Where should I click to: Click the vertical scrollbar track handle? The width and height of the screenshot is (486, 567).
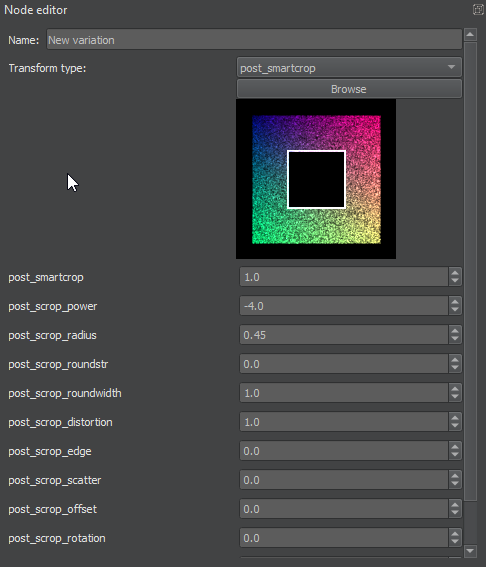[470, 271]
